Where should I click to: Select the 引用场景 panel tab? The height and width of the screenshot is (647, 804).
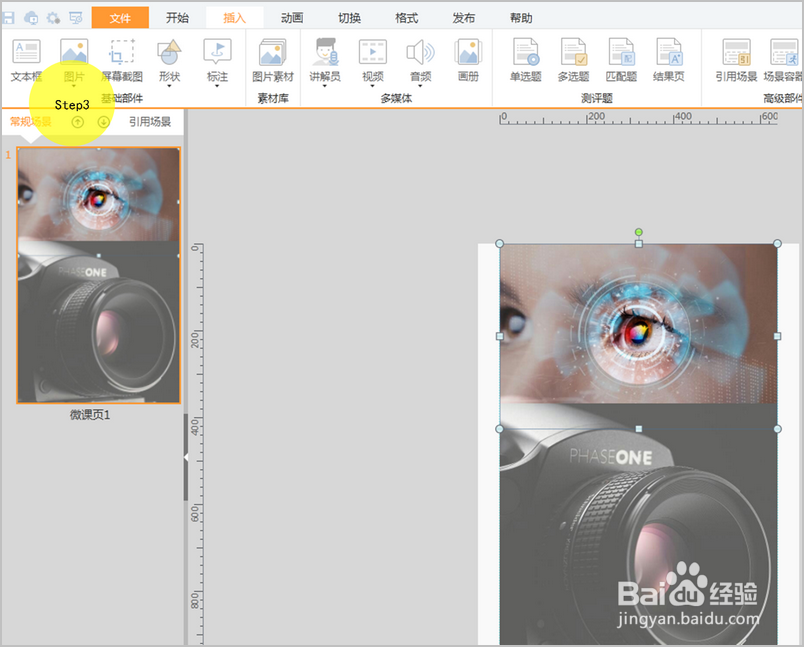tap(150, 122)
